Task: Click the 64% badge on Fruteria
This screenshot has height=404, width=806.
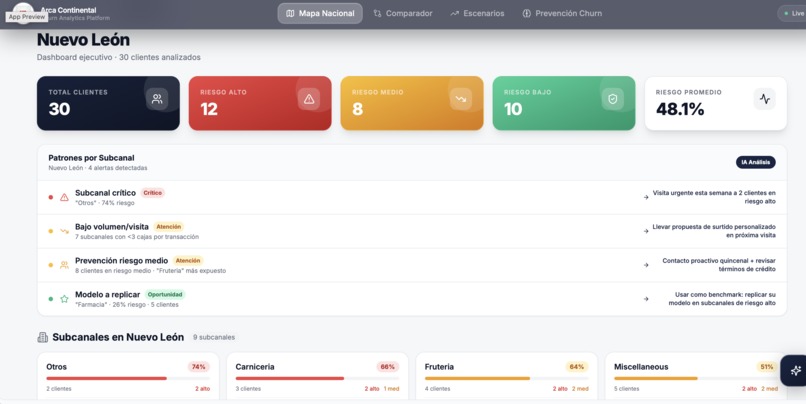Action: click(x=577, y=367)
